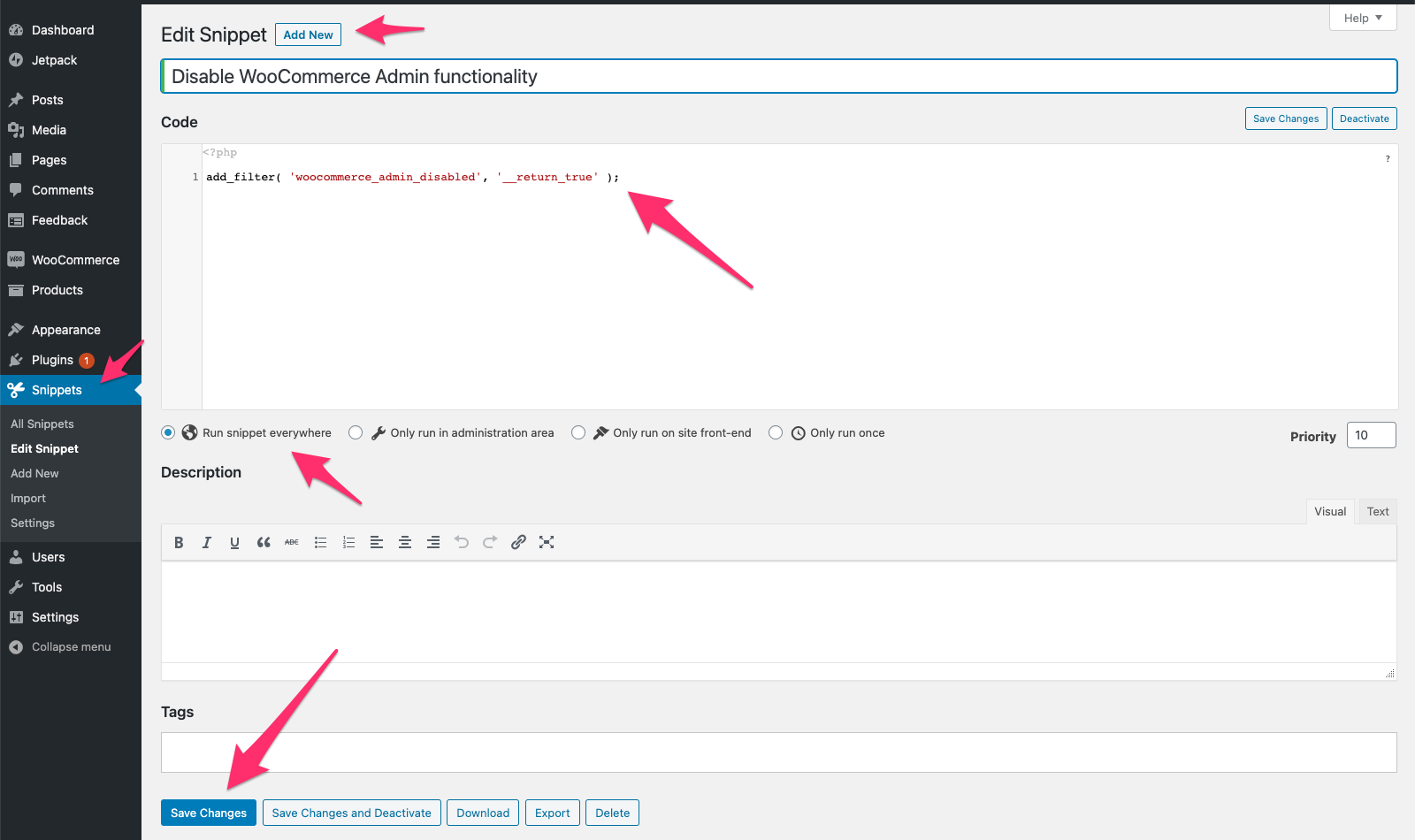Viewport: 1415px width, 840px height.
Task: Delete the snippet
Action: tap(613, 813)
